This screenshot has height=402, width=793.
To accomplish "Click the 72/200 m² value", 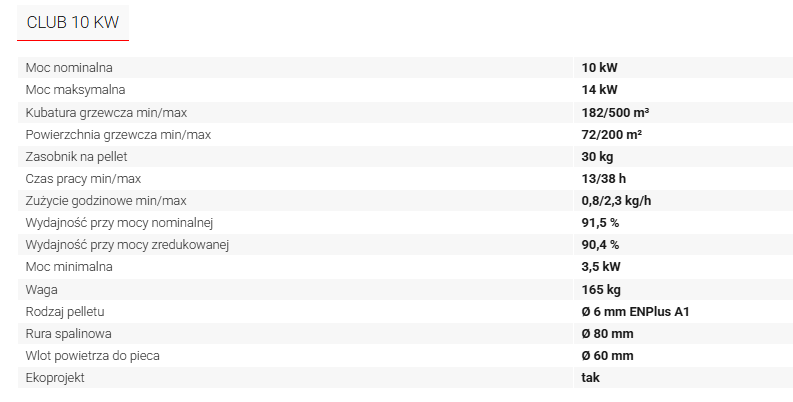I will tap(611, 135).
